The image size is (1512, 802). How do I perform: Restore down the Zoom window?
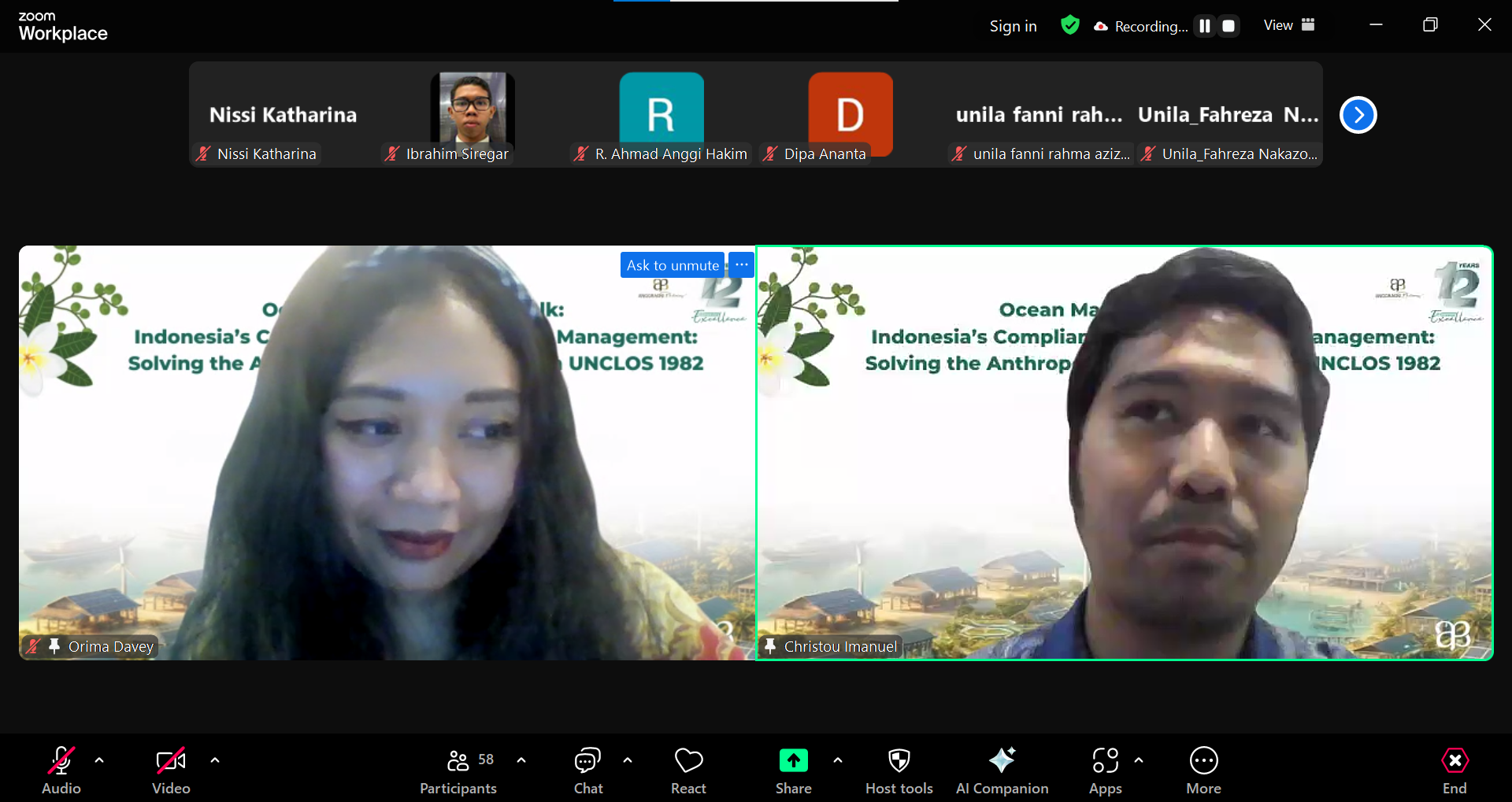pos(1430,24)
